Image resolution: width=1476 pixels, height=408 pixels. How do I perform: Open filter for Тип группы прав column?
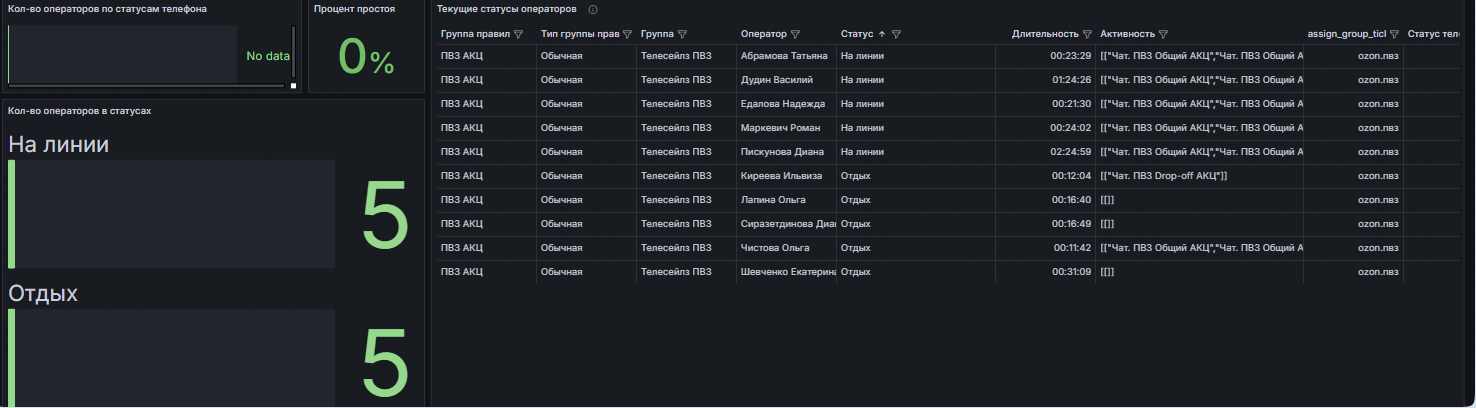[x=627, y=34]
